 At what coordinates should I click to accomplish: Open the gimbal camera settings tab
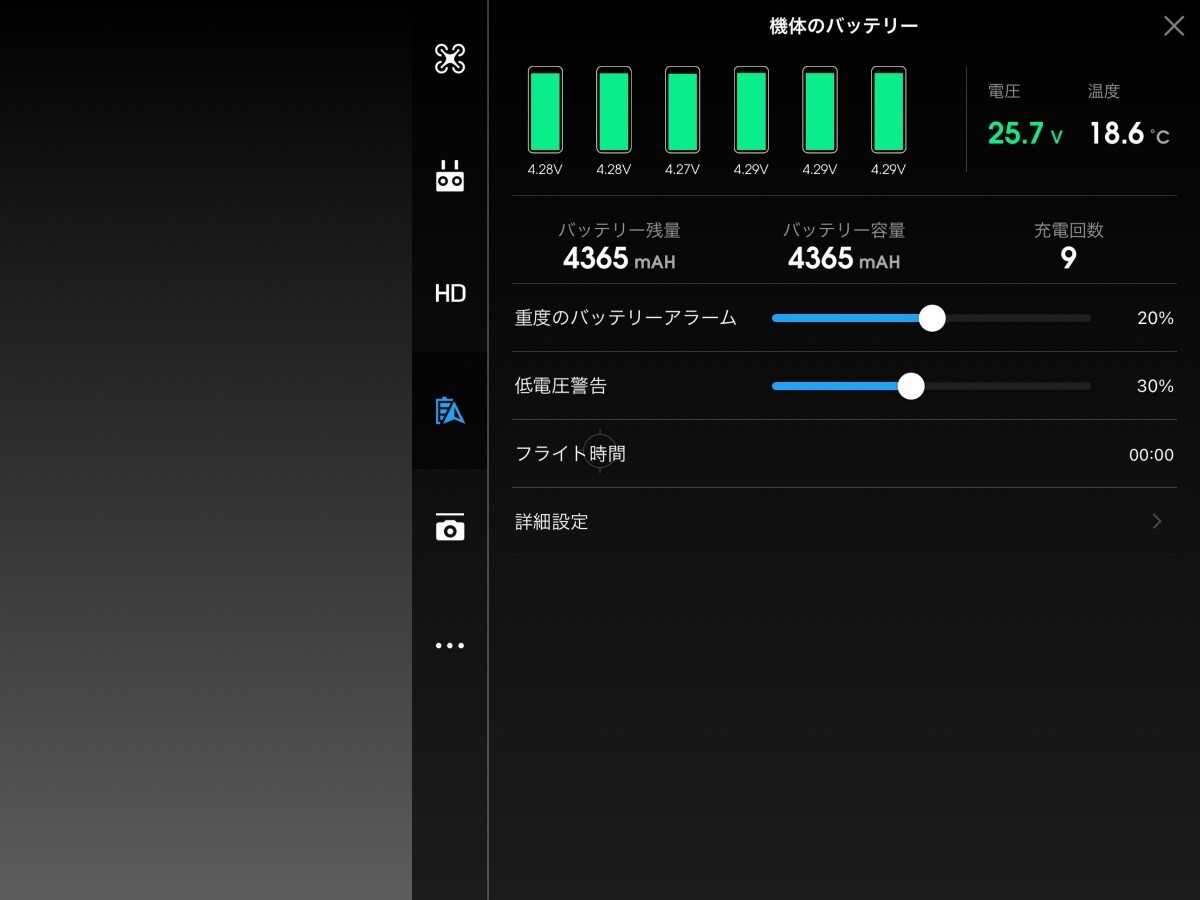[x=450, y=527]
